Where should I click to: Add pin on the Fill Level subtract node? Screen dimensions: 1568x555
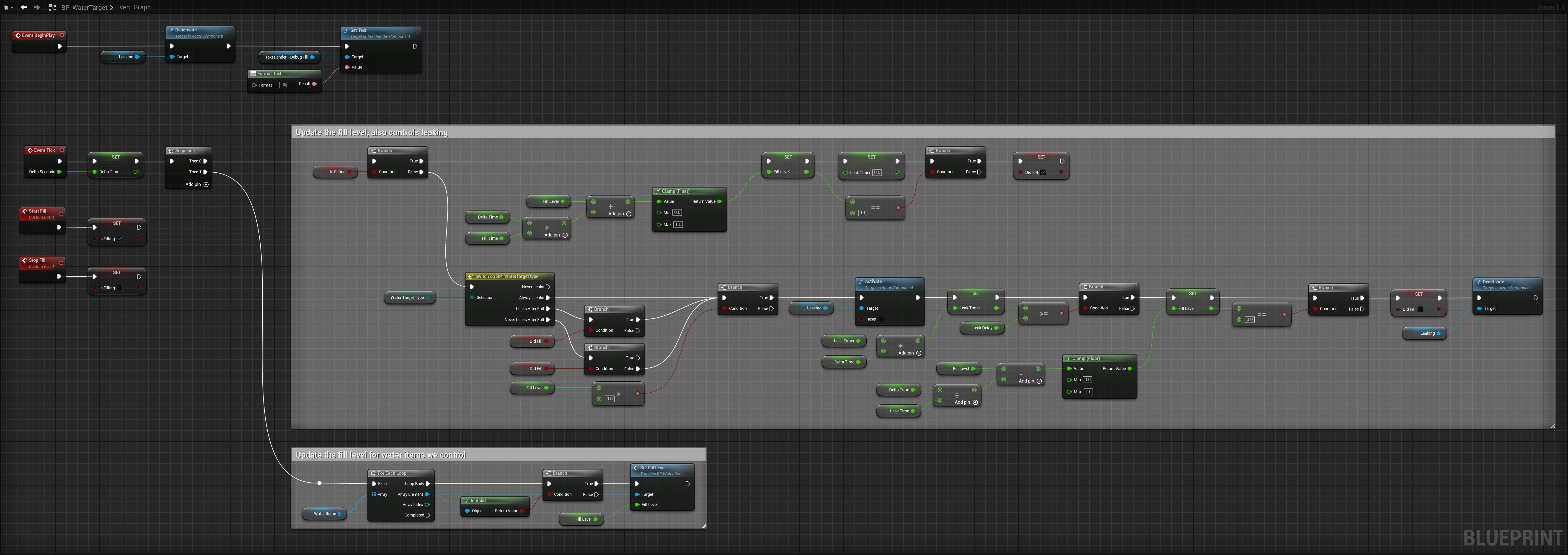[1030, 381]
